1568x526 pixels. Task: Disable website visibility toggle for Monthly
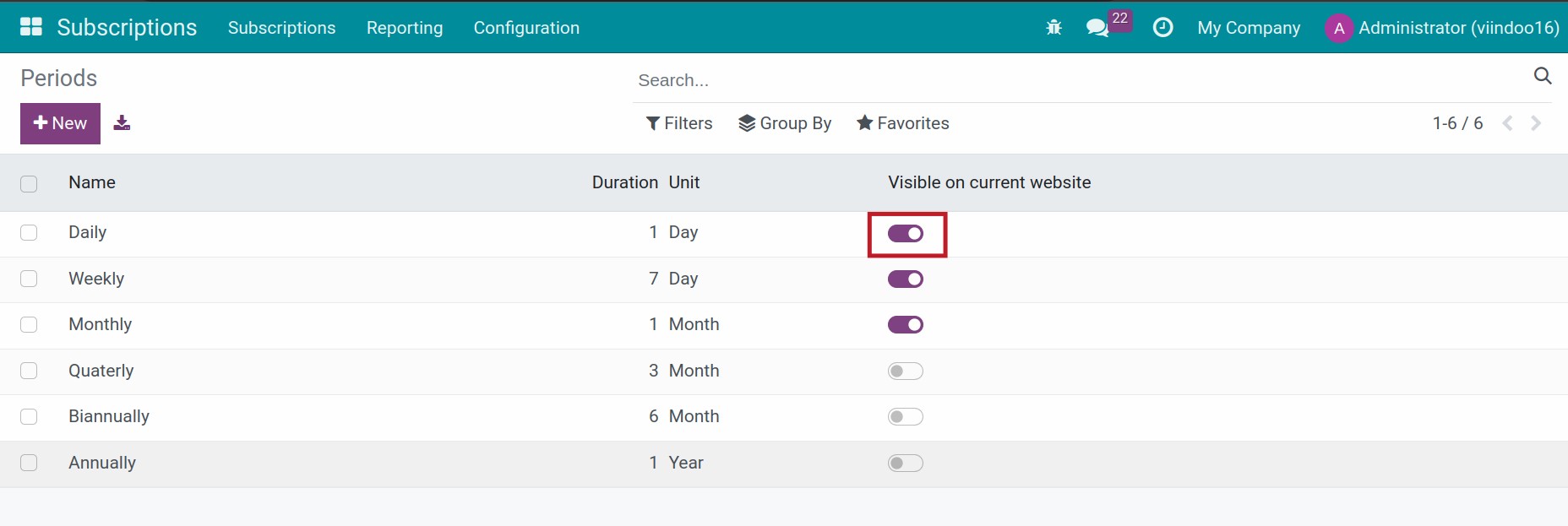906,325
